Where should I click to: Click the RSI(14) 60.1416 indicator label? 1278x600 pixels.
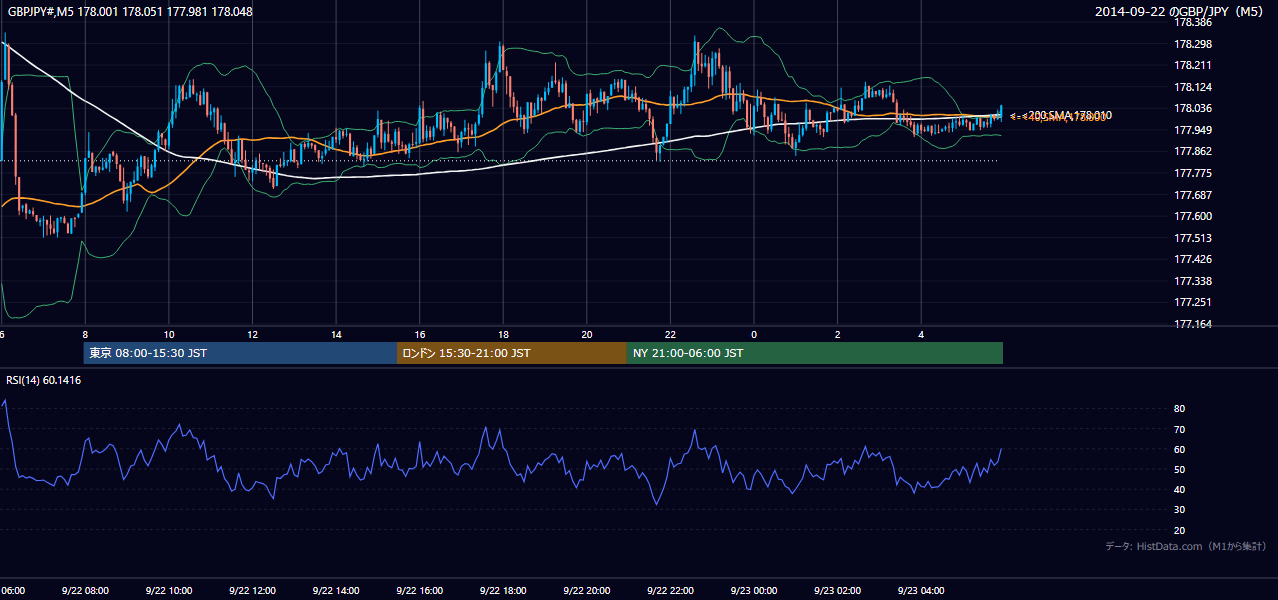click(x=45, y=380)
